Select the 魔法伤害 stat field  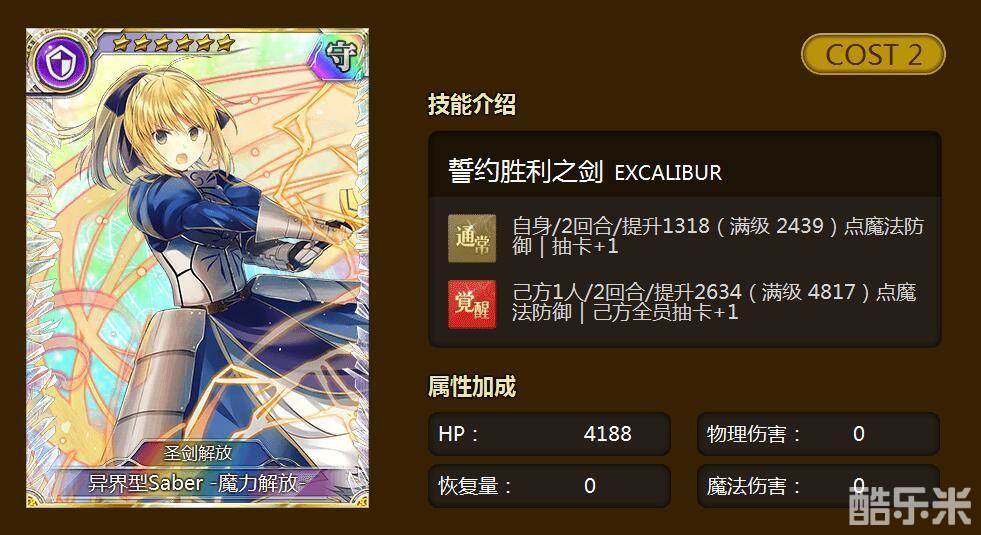[x=818, y=486]
